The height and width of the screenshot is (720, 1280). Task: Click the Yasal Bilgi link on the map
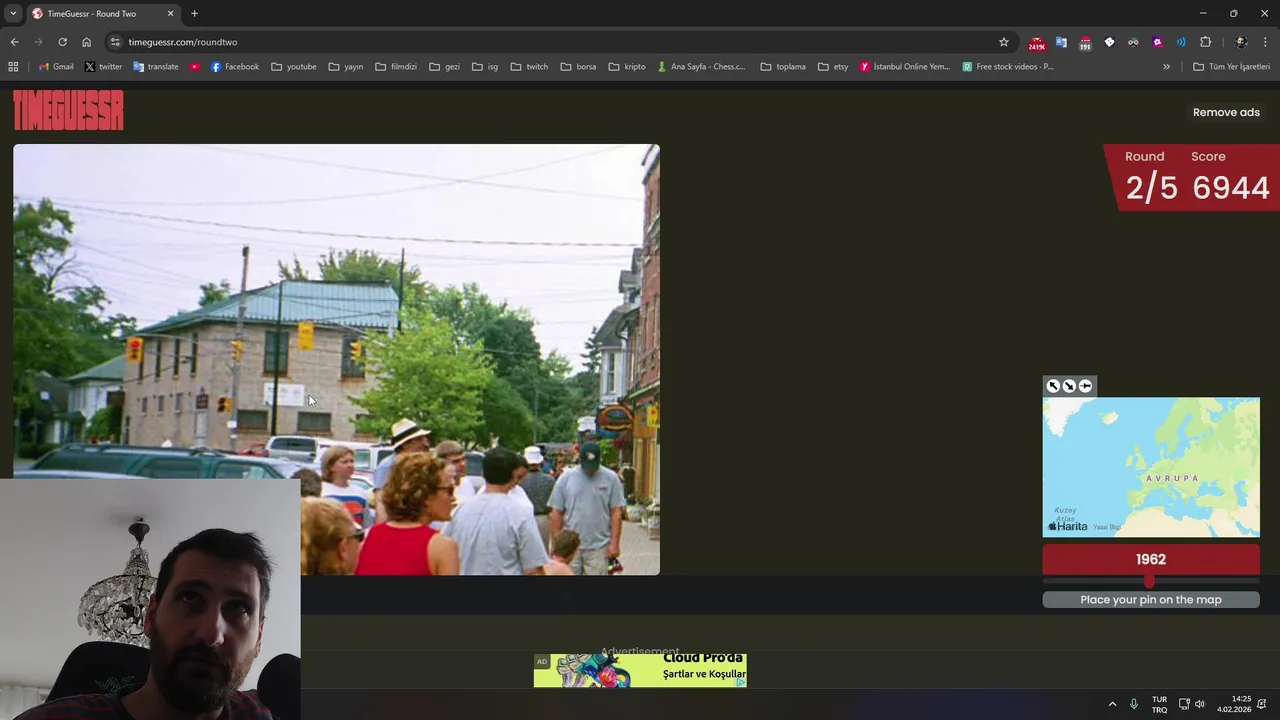(x=1107, y=527)
